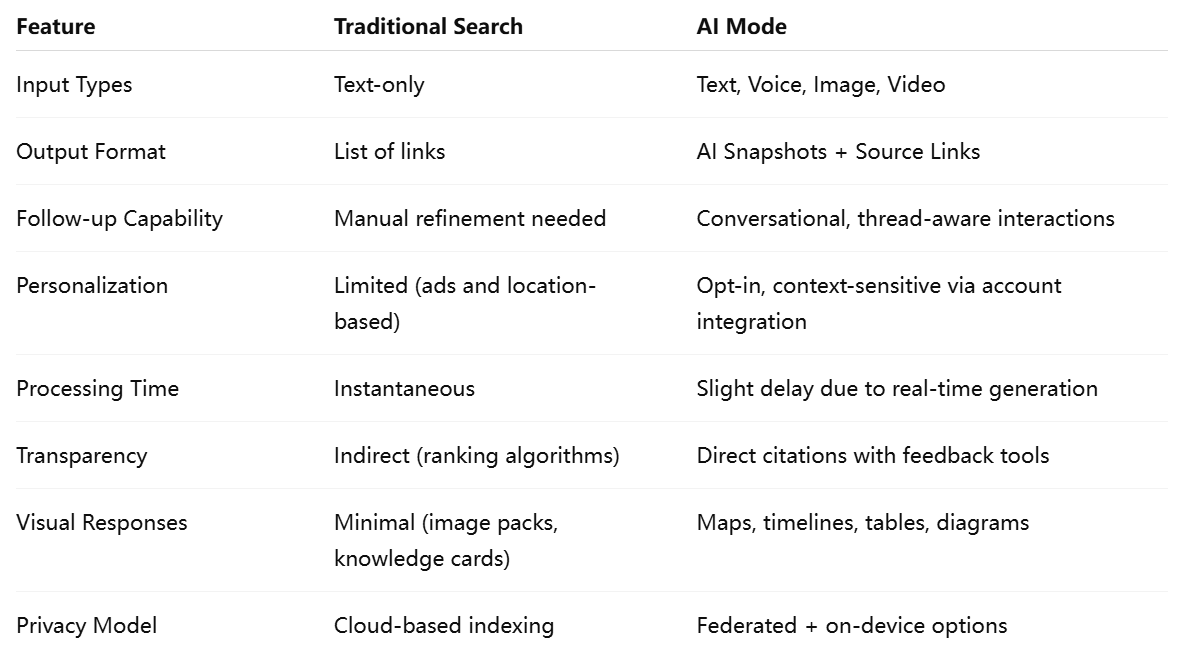
Task: Select the "Follow-up Capability" row label
Action: pos(119,219)
